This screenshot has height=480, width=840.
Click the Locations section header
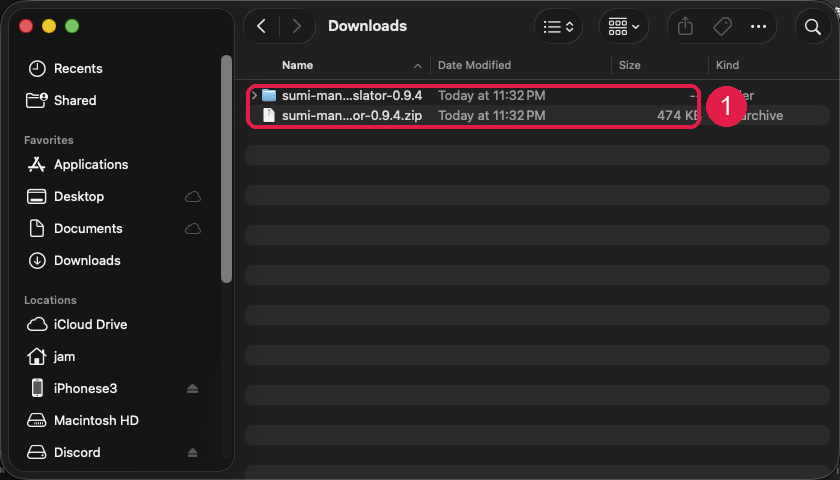tap(50, 300)
